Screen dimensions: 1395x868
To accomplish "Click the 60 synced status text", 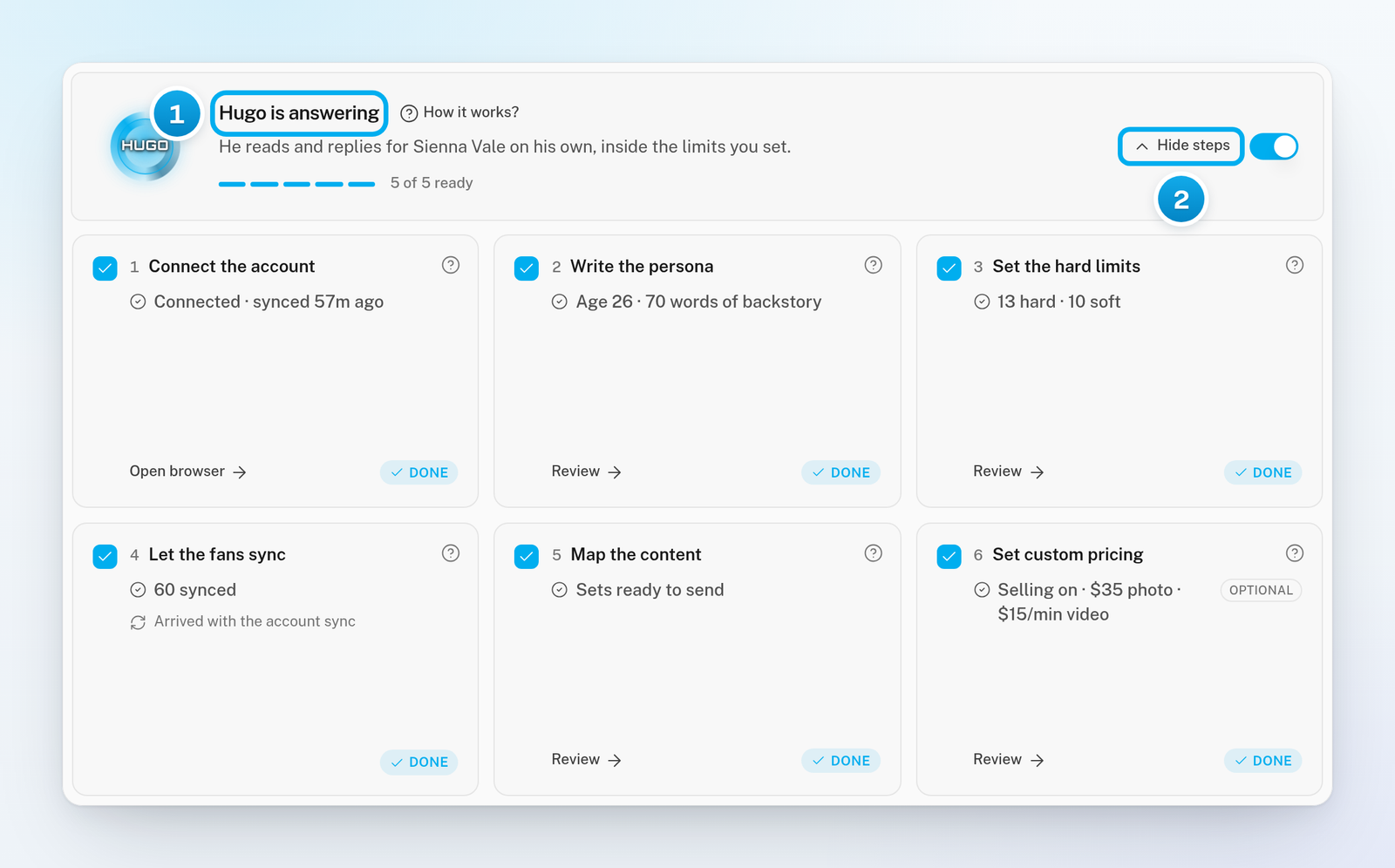I will (195, 590).
